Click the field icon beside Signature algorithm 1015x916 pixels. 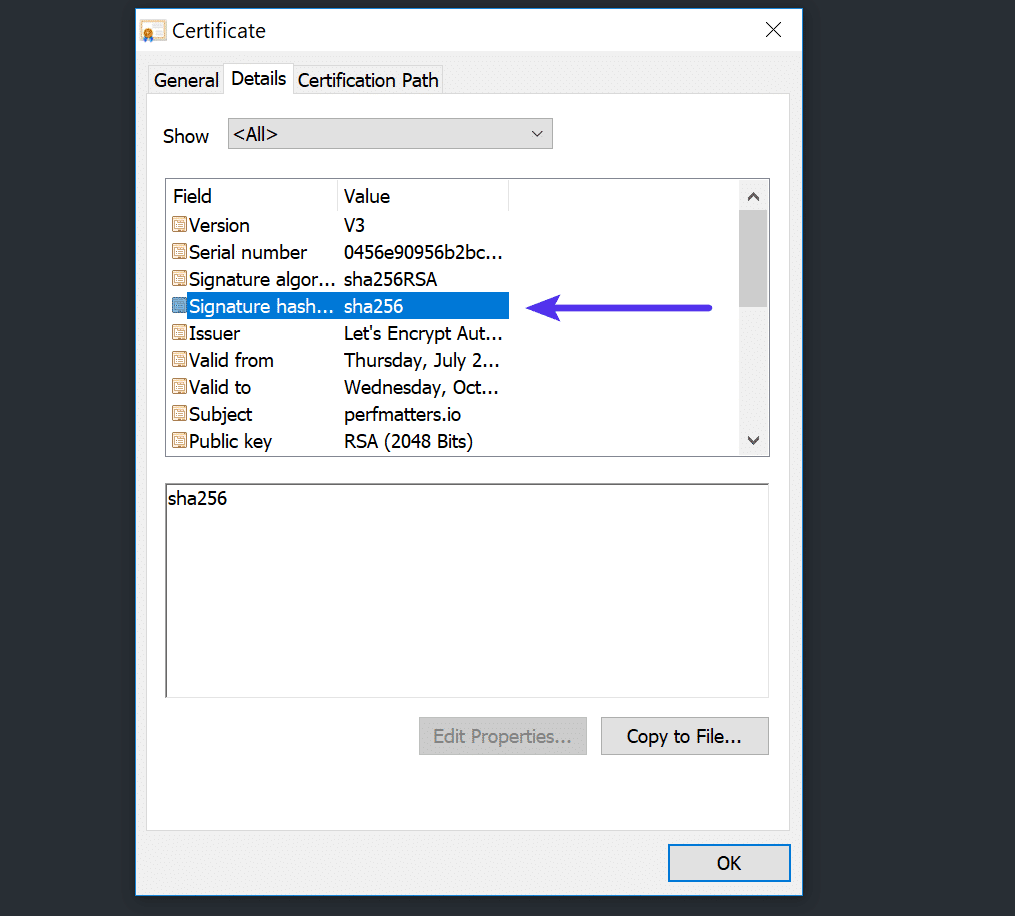pos(180,279)
